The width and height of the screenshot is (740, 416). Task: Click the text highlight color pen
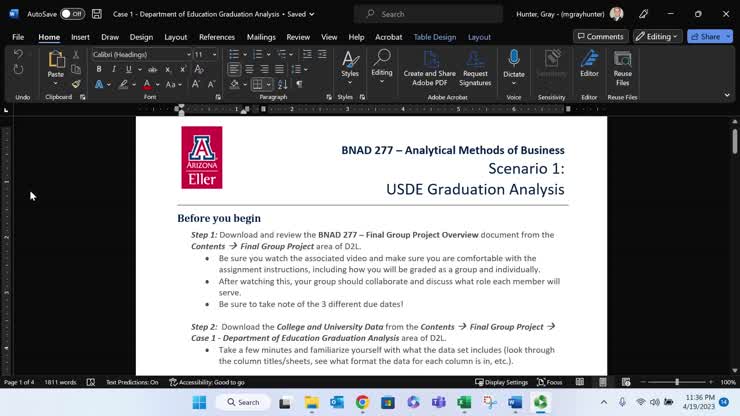coord(123,85)
